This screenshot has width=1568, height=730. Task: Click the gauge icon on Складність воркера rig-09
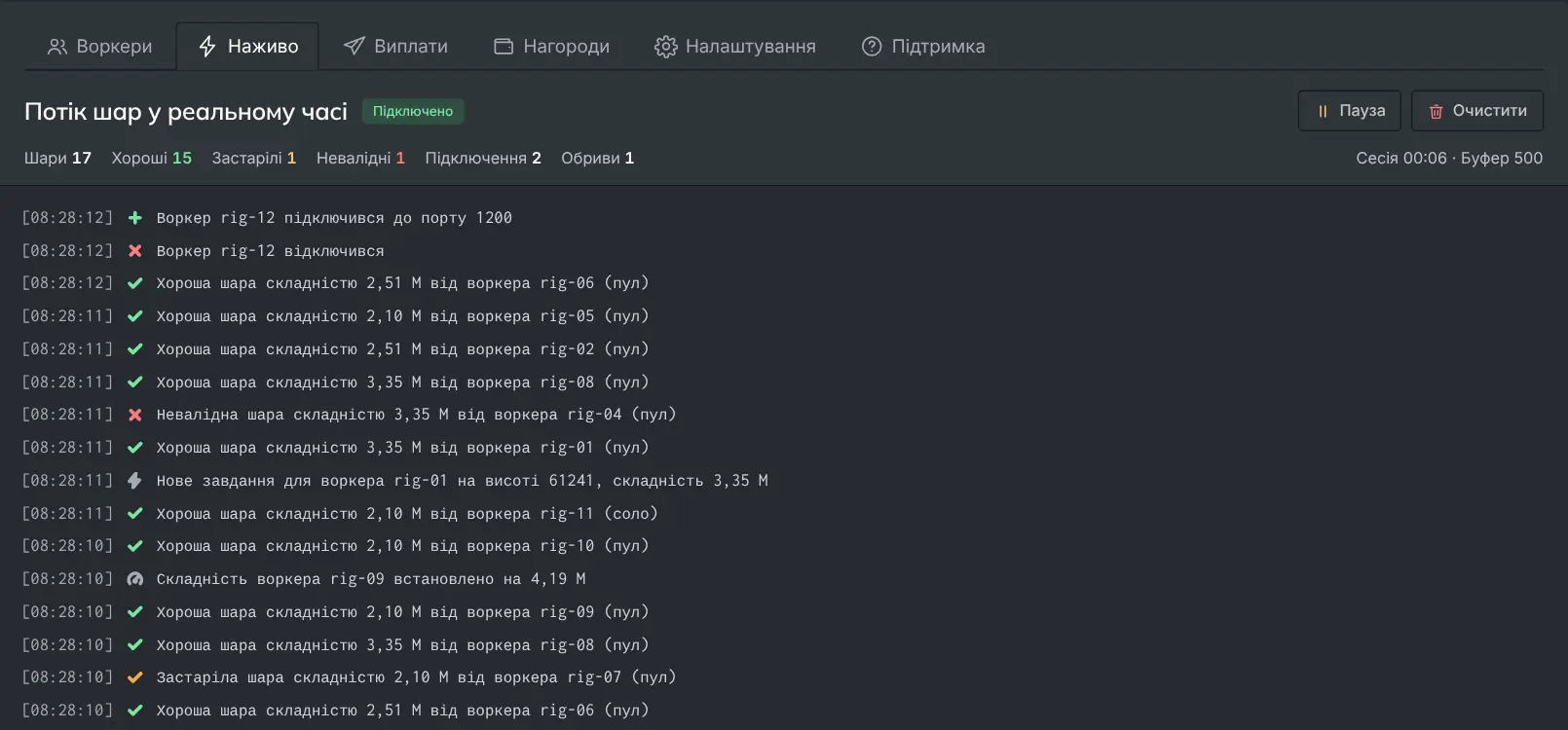(135, 579)
